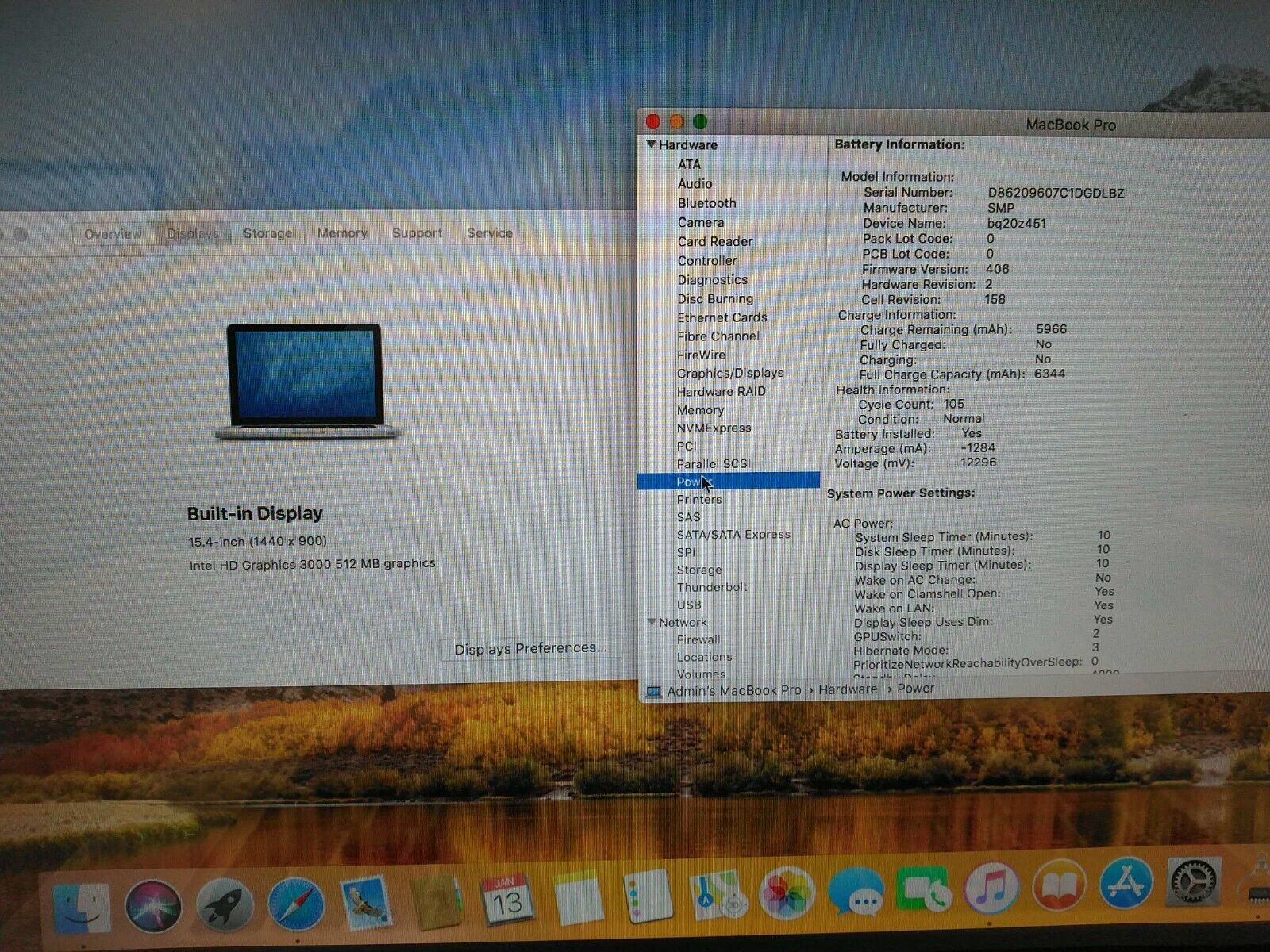
Task: Open iTunes music note icon
Action: tap(992, 889)
